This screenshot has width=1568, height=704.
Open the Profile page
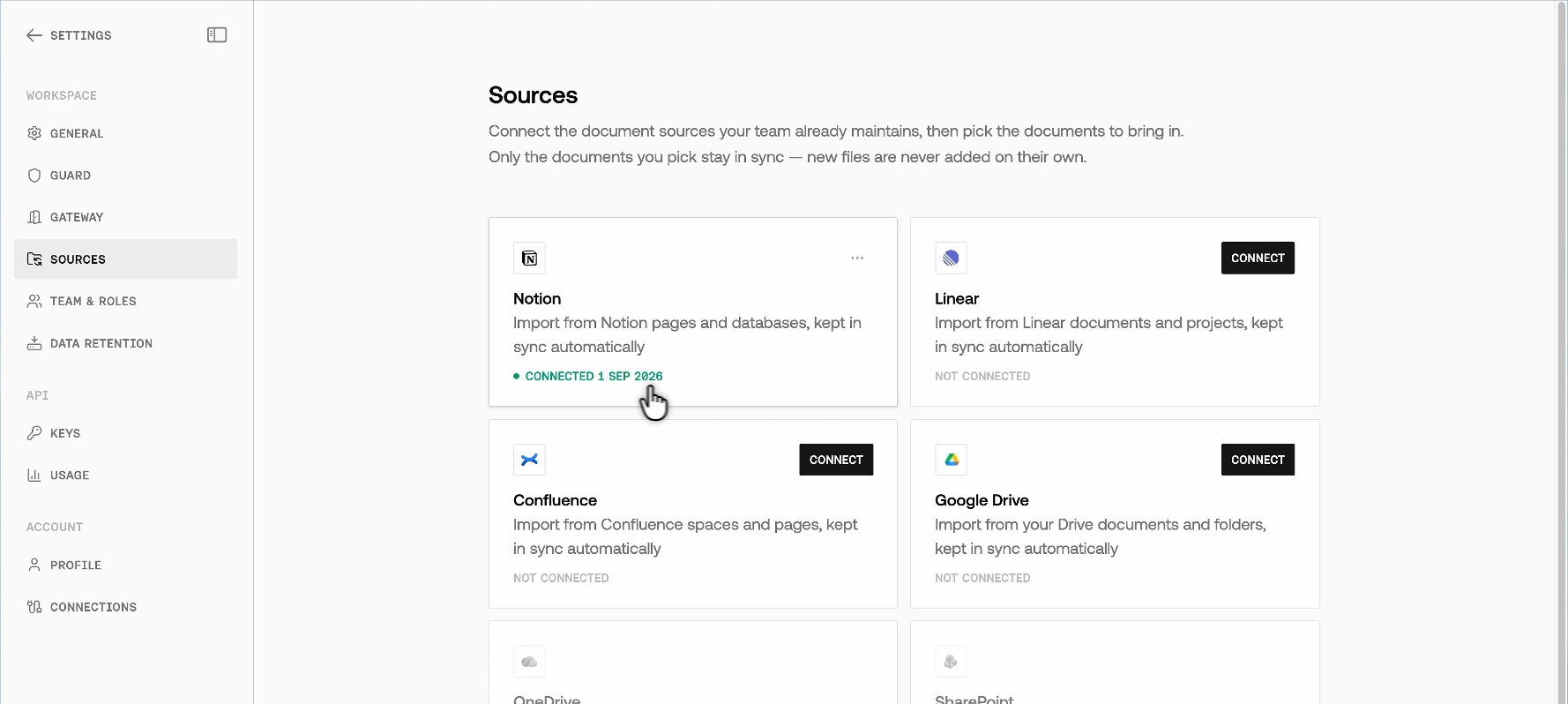125,565
